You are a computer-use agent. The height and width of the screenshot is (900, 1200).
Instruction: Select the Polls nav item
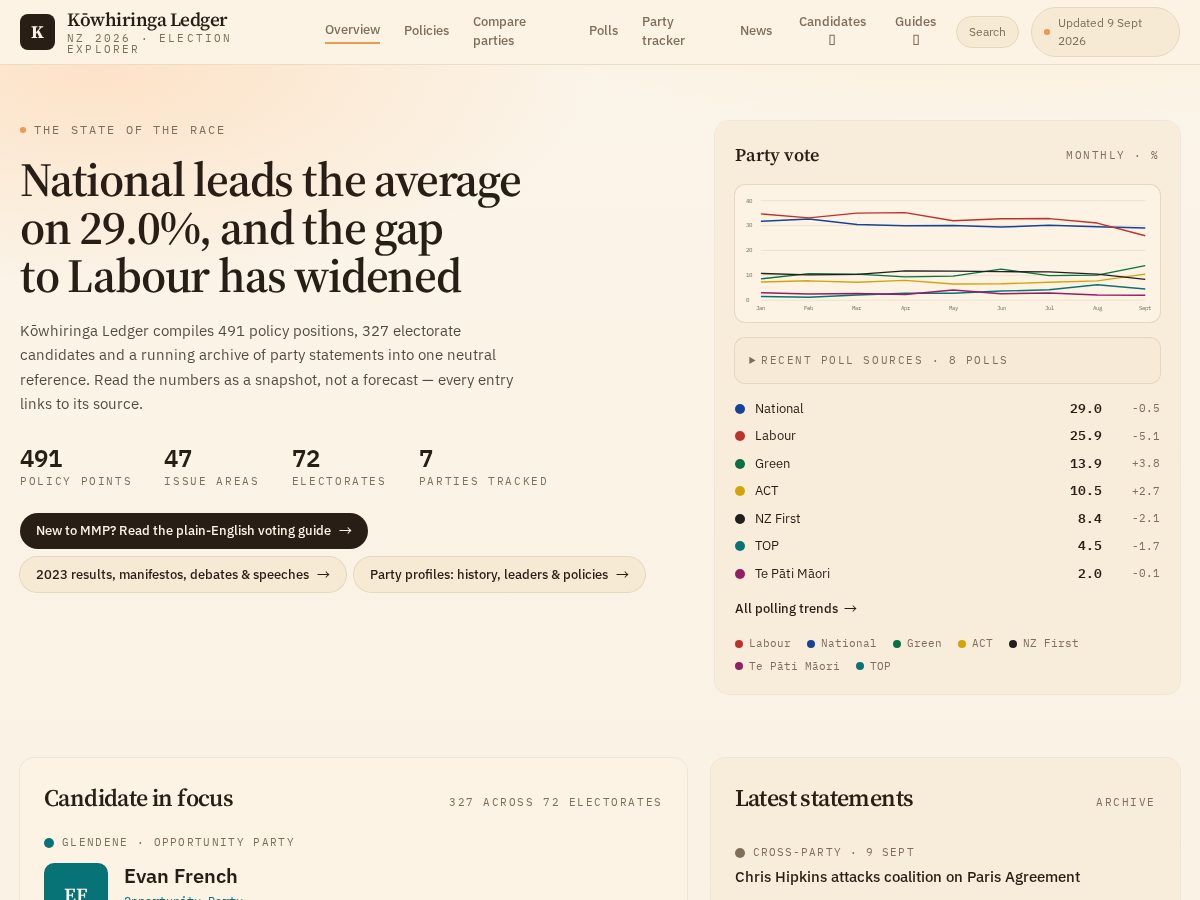coord(603,31)
